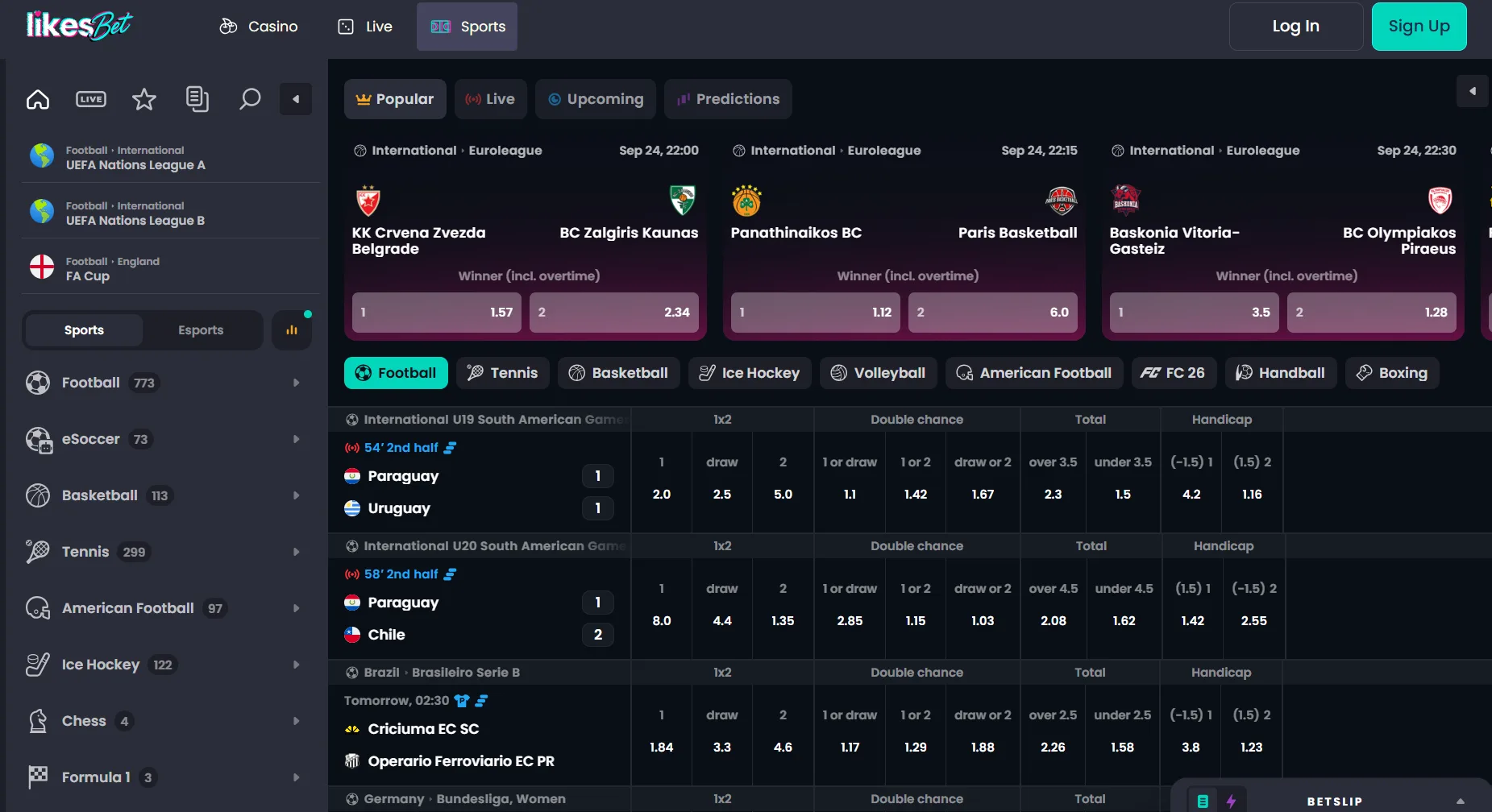Screen dimensions: 1492x812
Task: Click the Log In button
Action: 1296,27
